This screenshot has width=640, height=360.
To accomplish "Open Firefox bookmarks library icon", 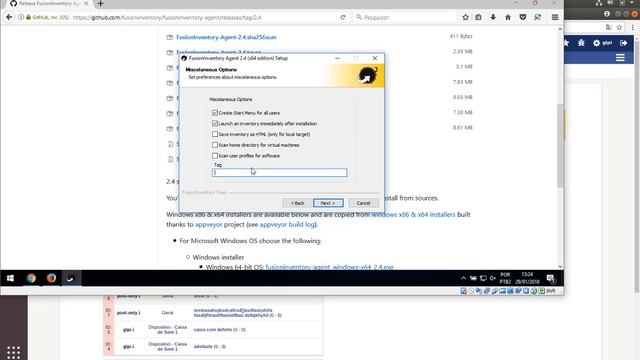I will [x=478, y=17].
